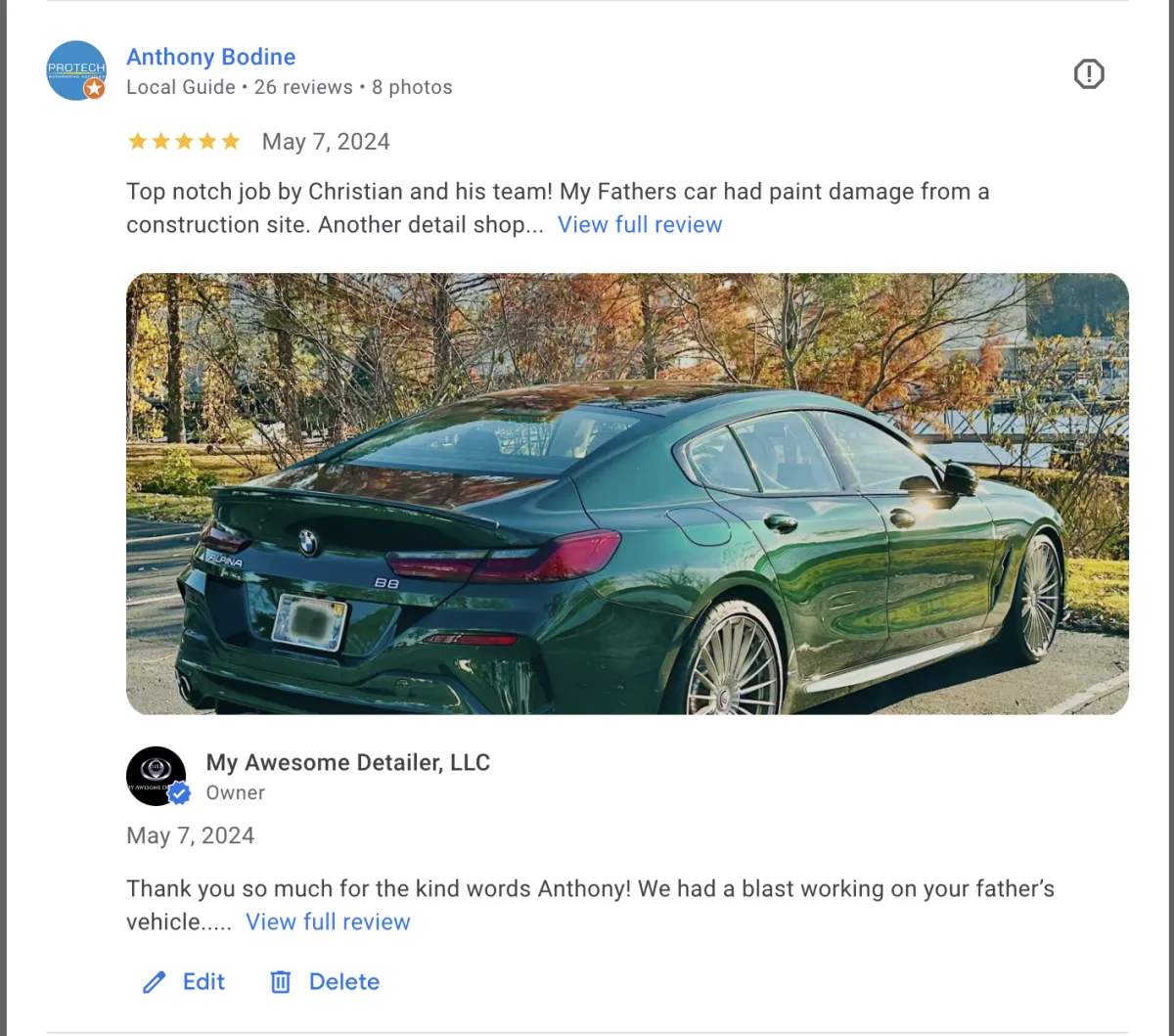Screen dimensions: 1174x1036
Task: Click the blue verified checkmark badge
Action: (179, 793)
